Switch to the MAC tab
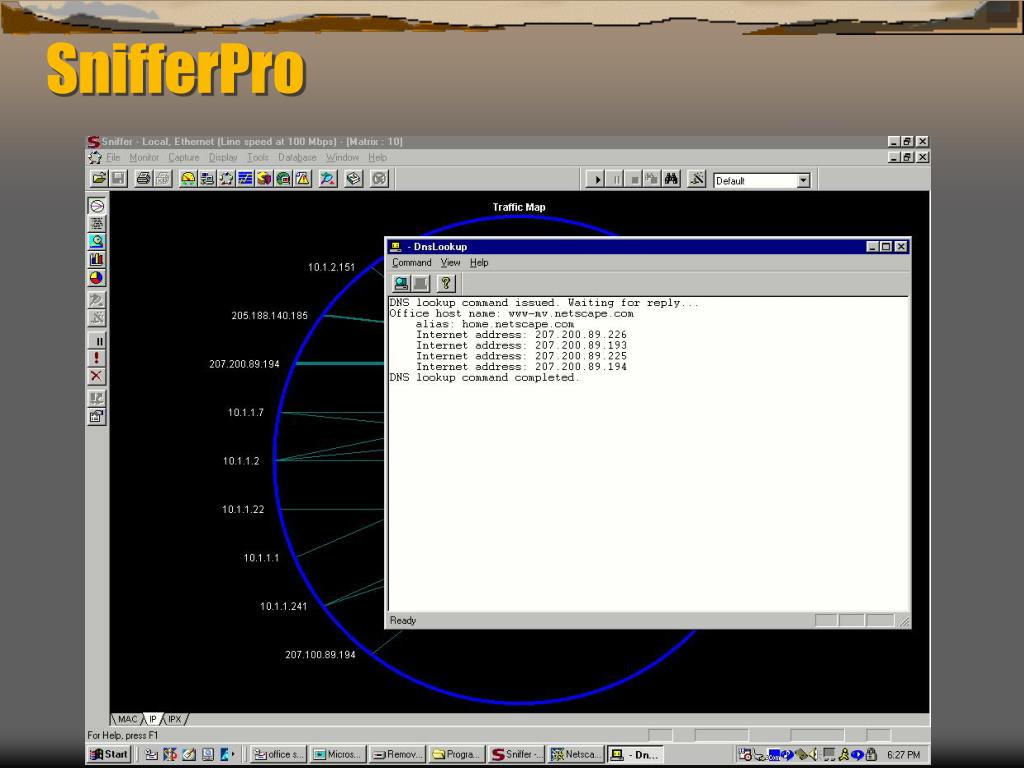The image size is (1024, 768). pyautogui.click(x=127, y=719)
